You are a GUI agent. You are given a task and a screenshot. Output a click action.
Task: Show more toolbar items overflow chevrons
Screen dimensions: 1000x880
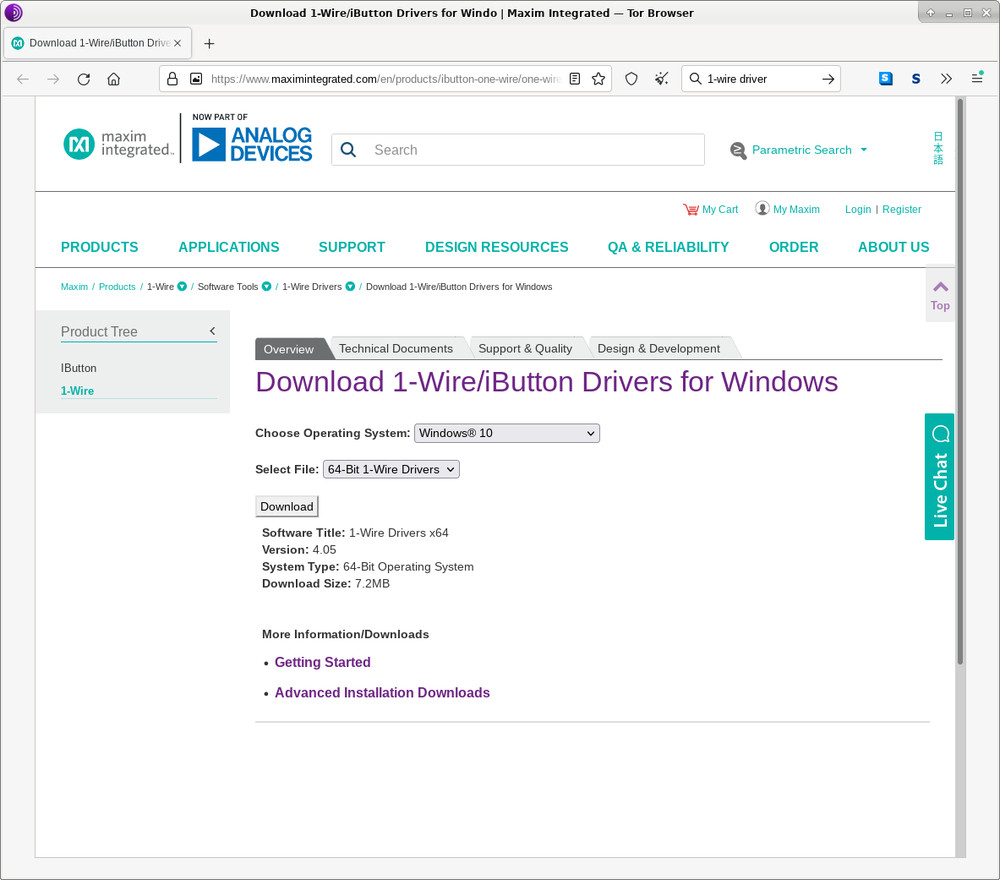tap(946, 79)
